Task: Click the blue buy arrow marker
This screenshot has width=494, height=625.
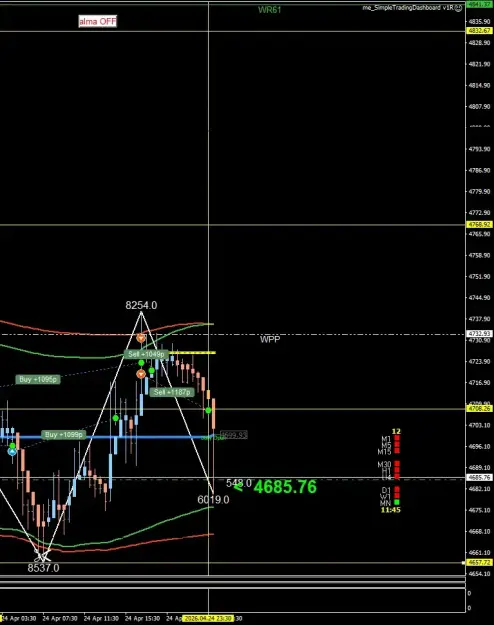Action: coord(12,451)
